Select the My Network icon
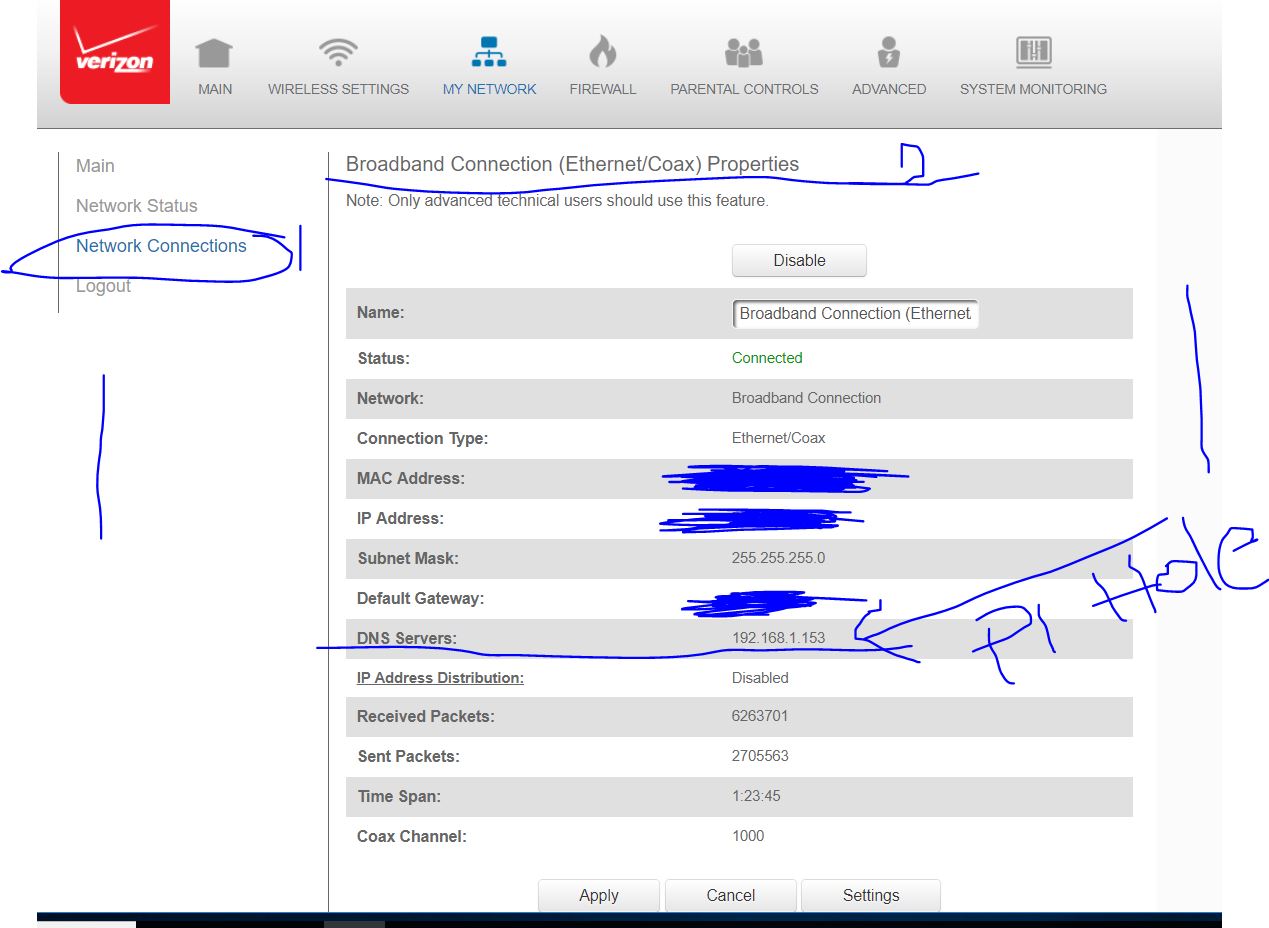 click(x=489, y=52)
